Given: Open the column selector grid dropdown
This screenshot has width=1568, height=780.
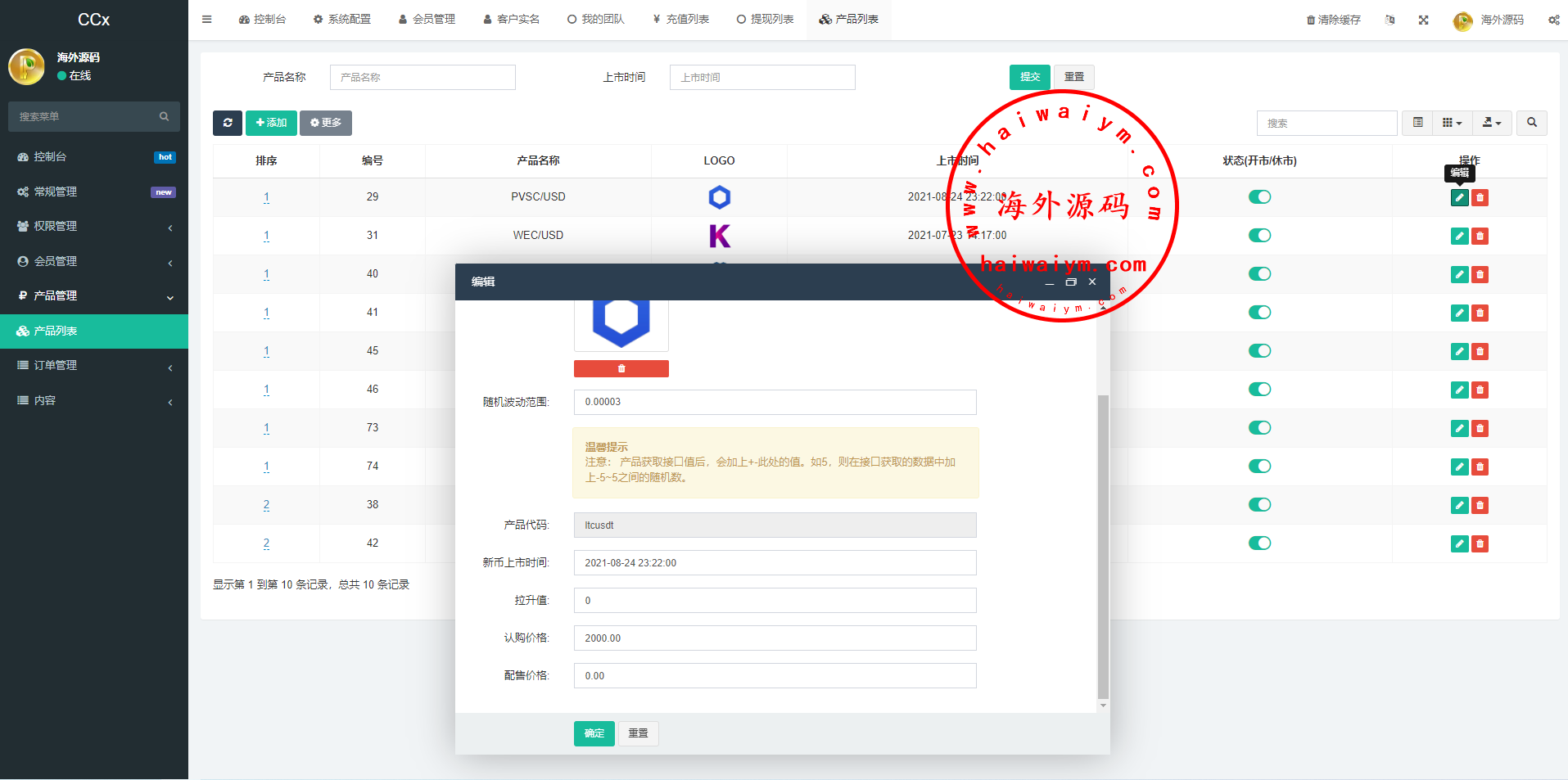Looking at the screenshot, I should point(1451,123).
